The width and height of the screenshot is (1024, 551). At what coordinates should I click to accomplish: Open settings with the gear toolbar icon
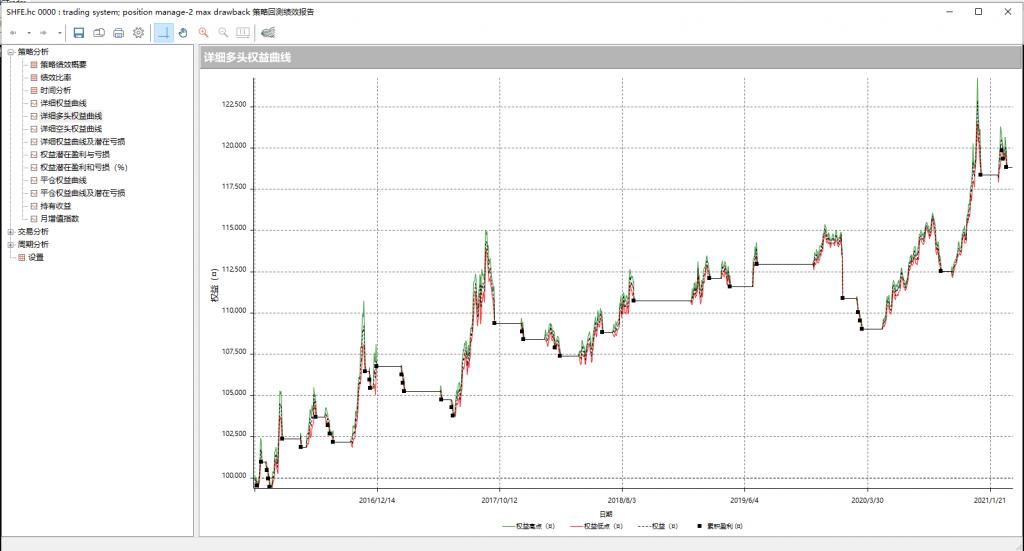[x=138, y=33]
